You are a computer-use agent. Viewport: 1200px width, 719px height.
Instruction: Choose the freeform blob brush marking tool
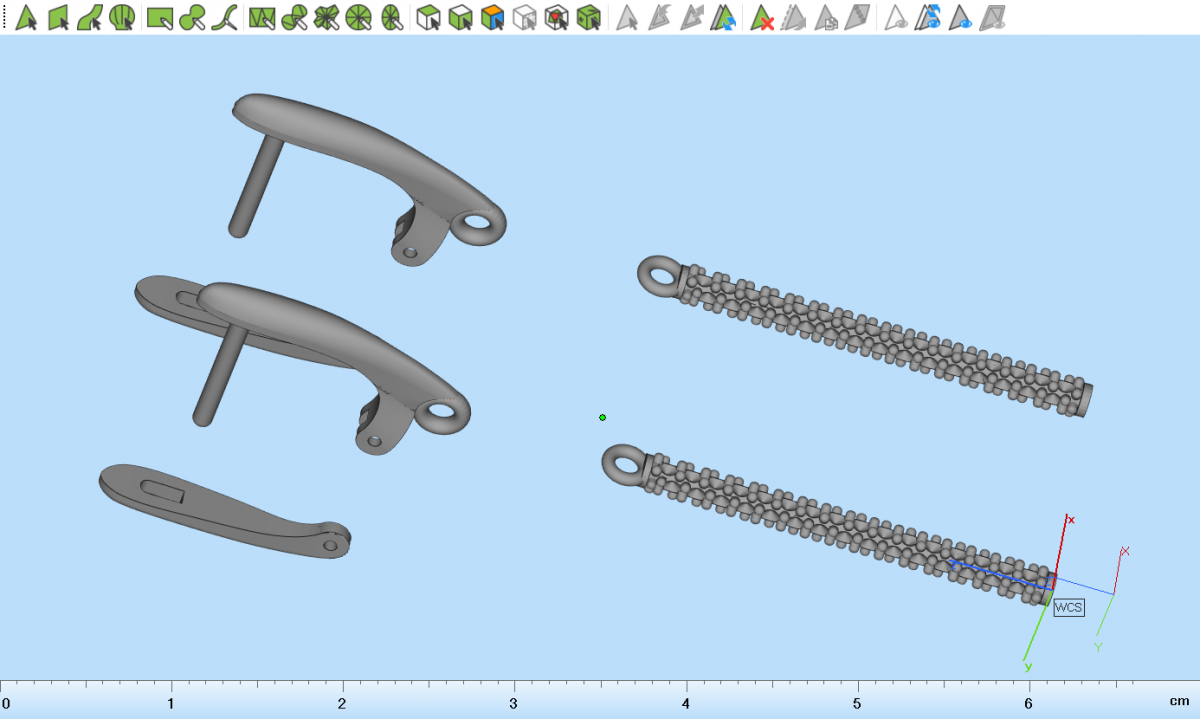click(x=193, y=17)
